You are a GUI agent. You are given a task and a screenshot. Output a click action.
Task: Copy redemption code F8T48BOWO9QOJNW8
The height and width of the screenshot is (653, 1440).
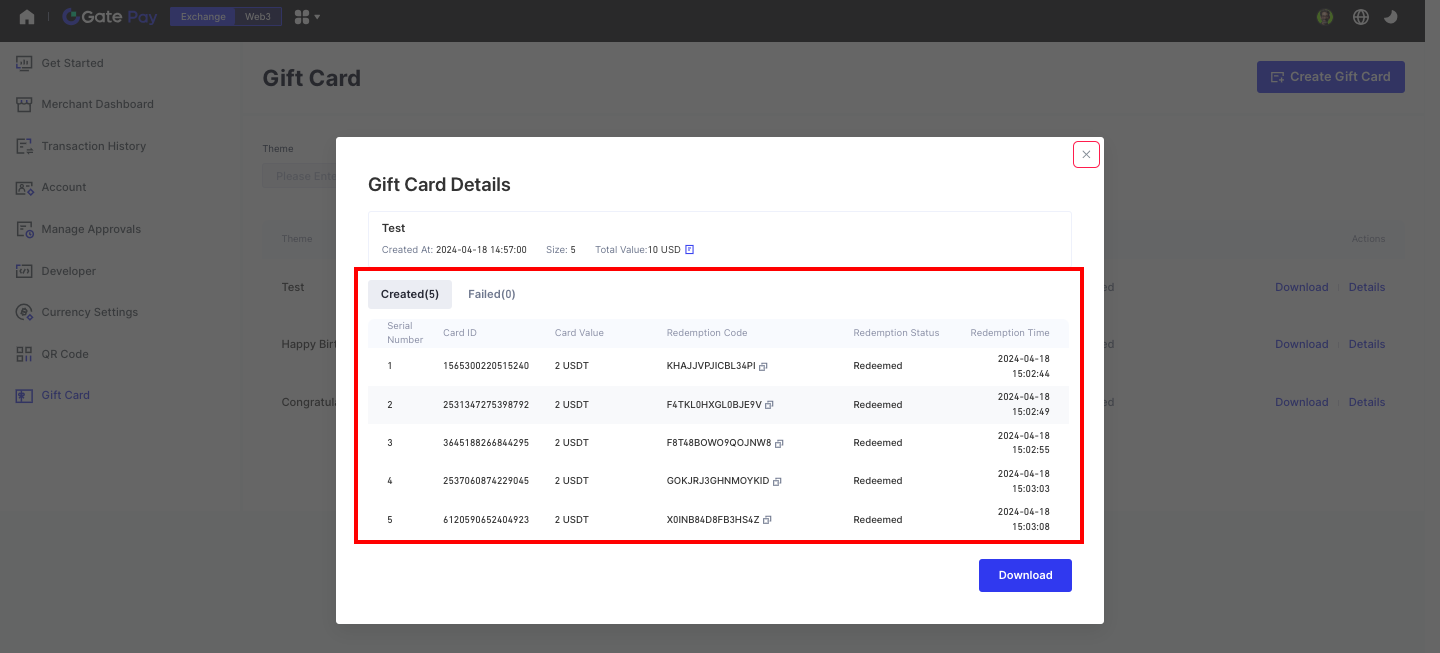pos(779,443)
